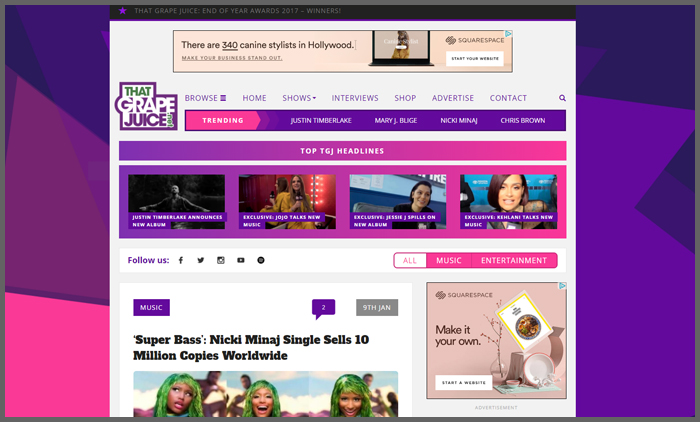700x422 pixels.
Task: Open the Super Bass Nicki Minaj article headline
Action: pyautogui.click(x=251, y=347)
